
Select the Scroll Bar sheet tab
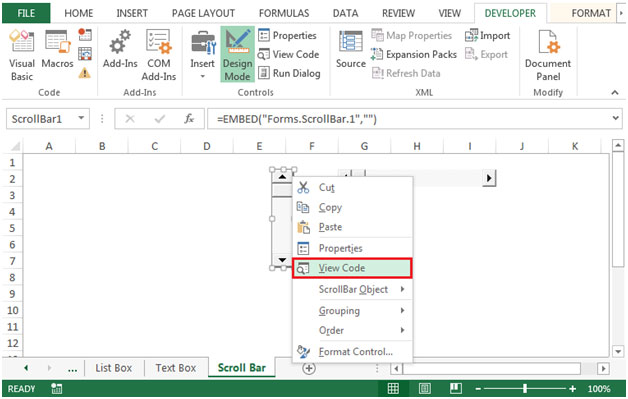point(242,368)
